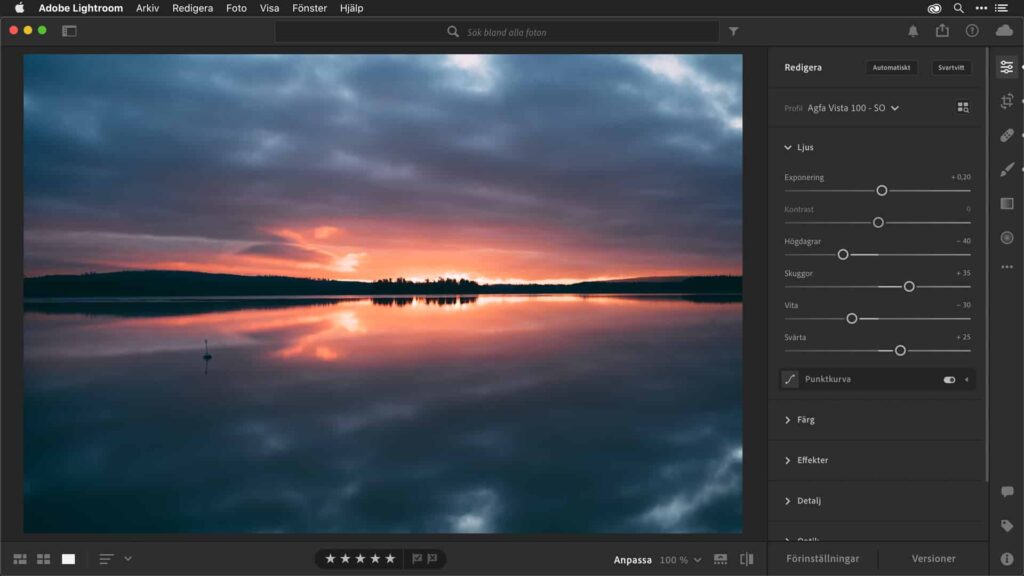Open the sort options chevron
The height and width of the screenshot is (576, 1024).
pos(128,559)
